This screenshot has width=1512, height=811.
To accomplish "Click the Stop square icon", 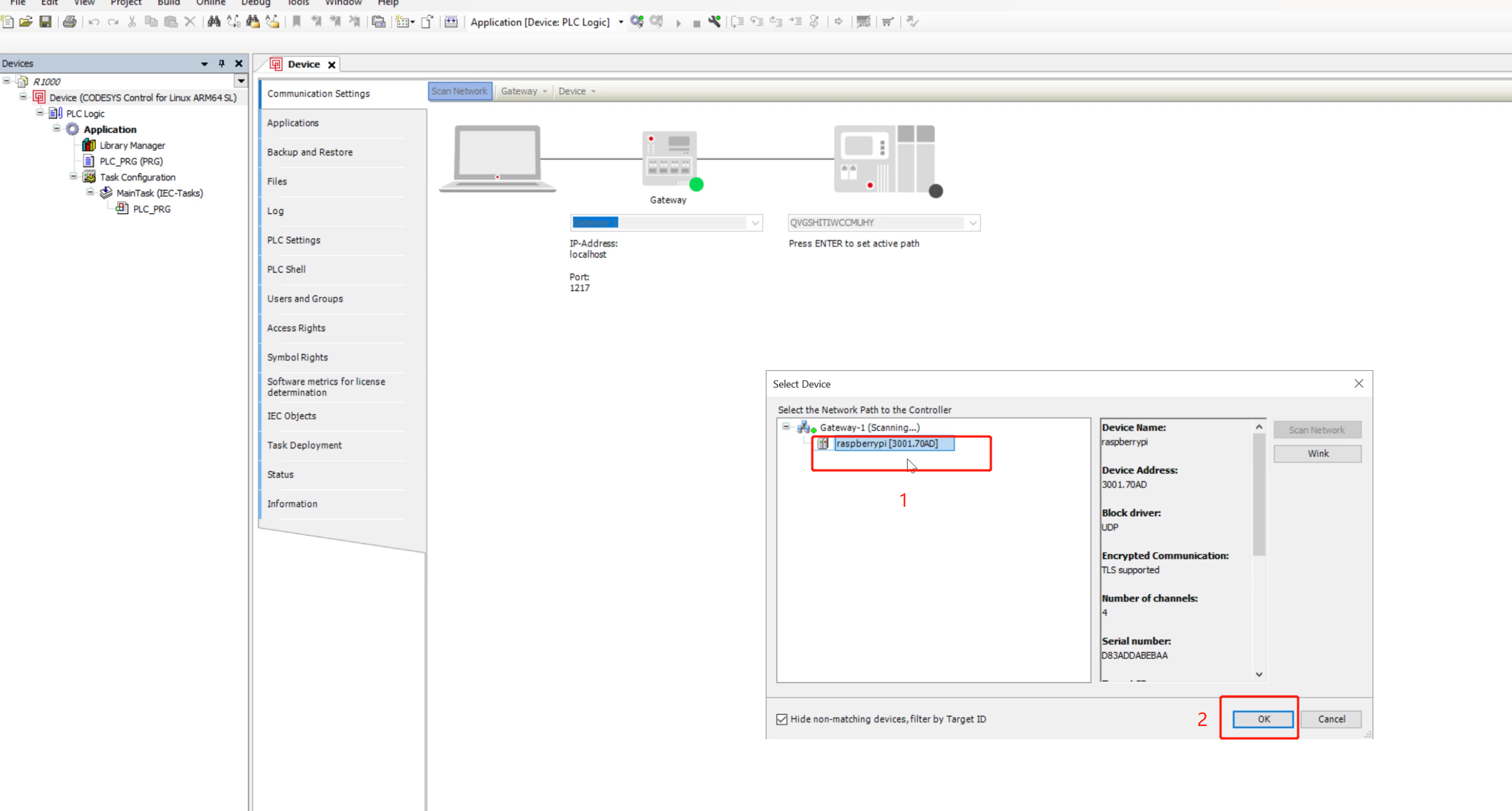I will (x=697, y=24).
